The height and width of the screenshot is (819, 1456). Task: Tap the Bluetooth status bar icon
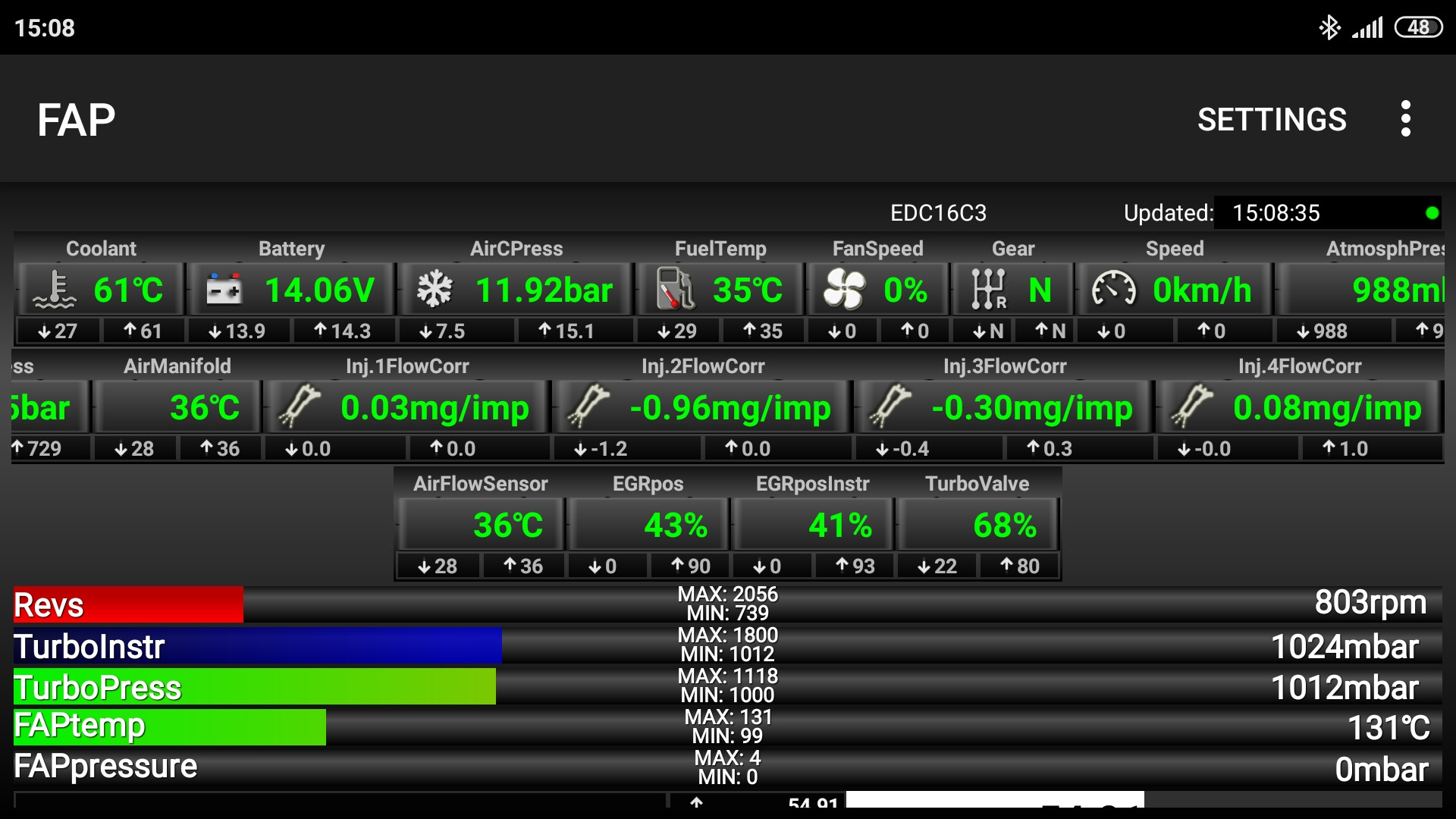1329,28
